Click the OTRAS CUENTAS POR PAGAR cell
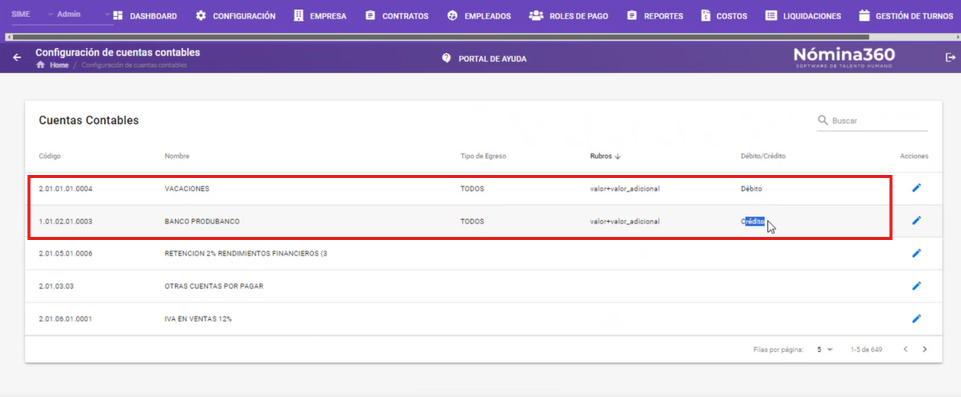Image resolution: width=961 pixels, height=397 pixels. point(214,285)
